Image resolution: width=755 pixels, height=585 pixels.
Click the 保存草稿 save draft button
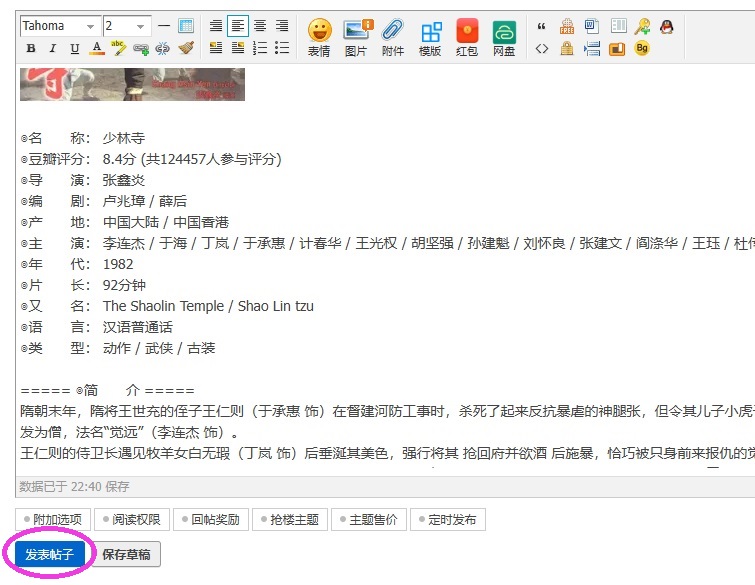127,554
